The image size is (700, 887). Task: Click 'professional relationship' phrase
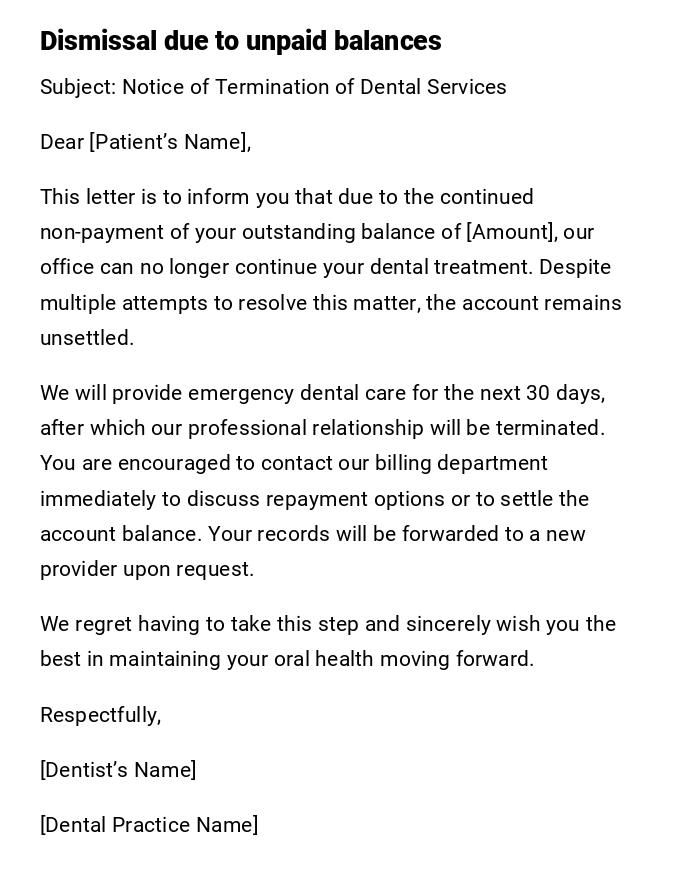(306, 428)
